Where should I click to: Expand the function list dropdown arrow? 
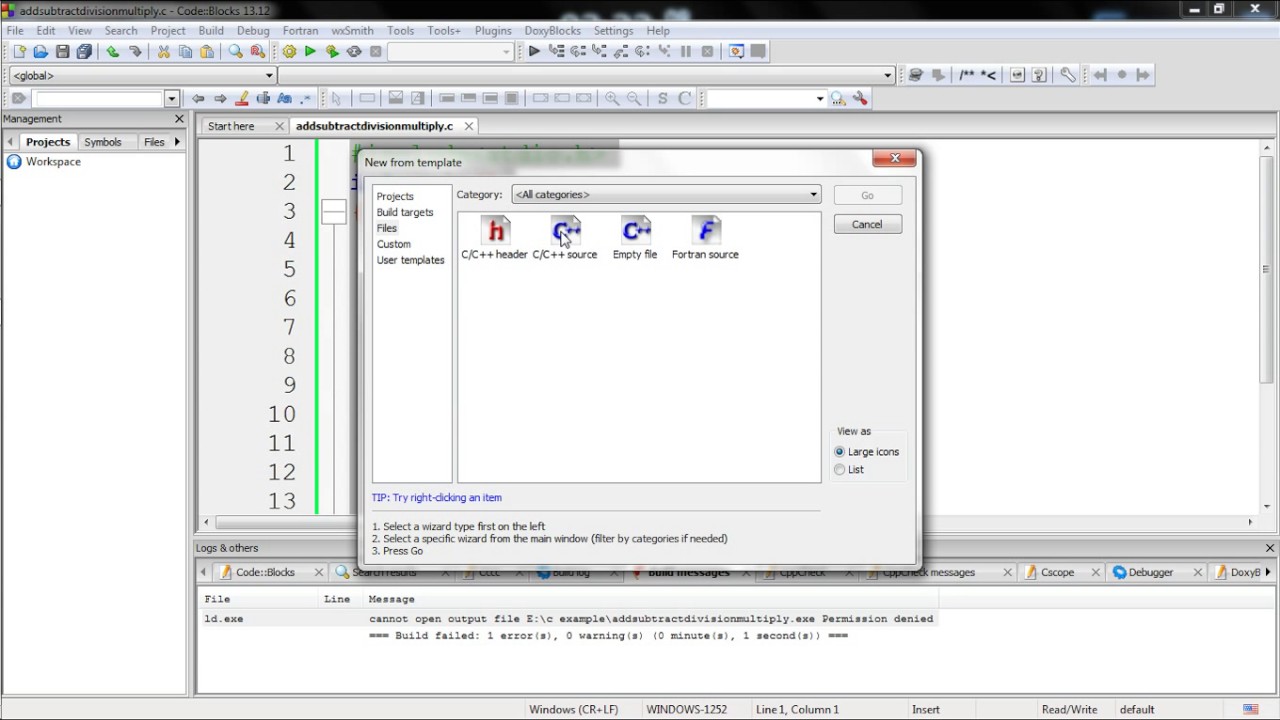888,75
